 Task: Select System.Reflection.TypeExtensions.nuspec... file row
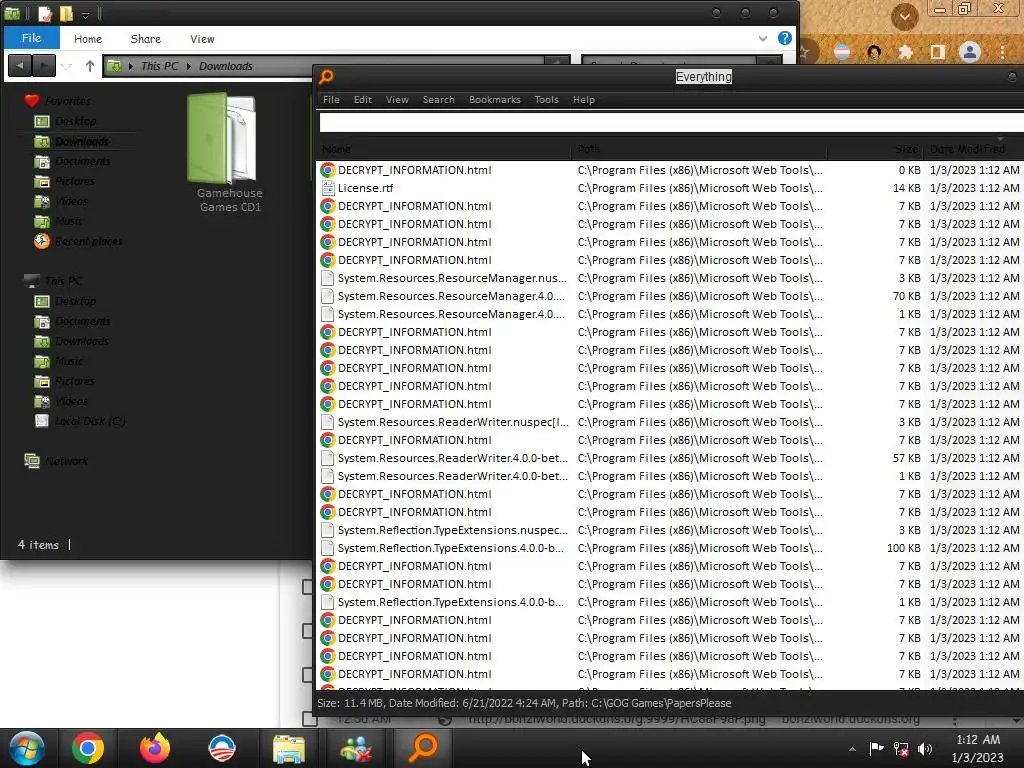(669, 530)
